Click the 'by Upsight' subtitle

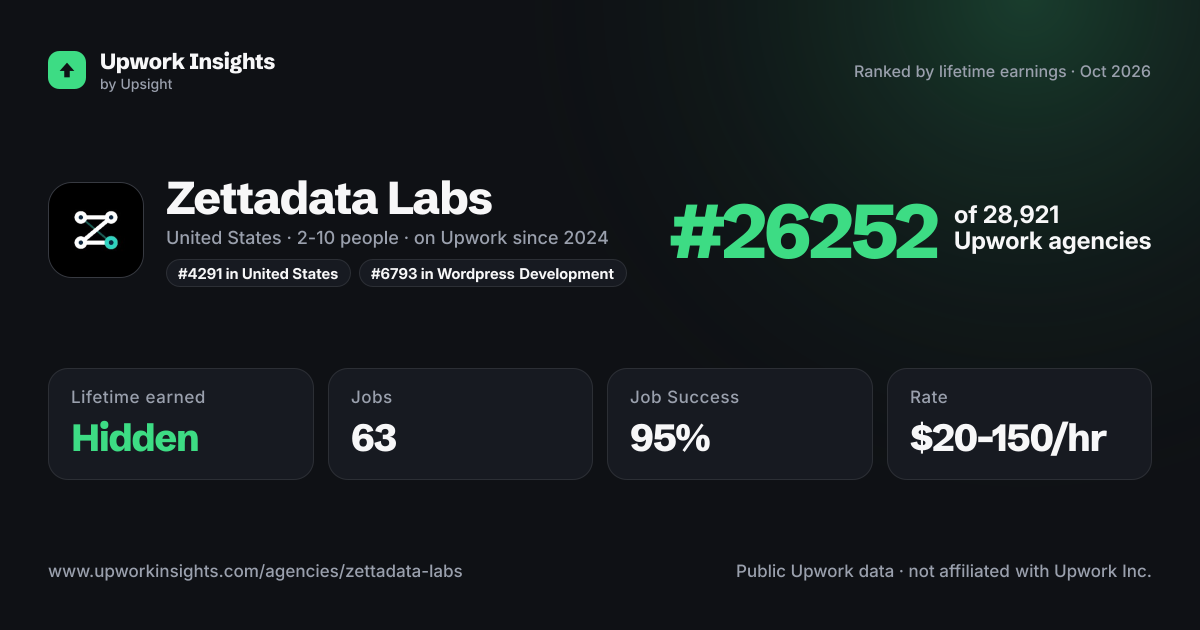coord(136,85)
